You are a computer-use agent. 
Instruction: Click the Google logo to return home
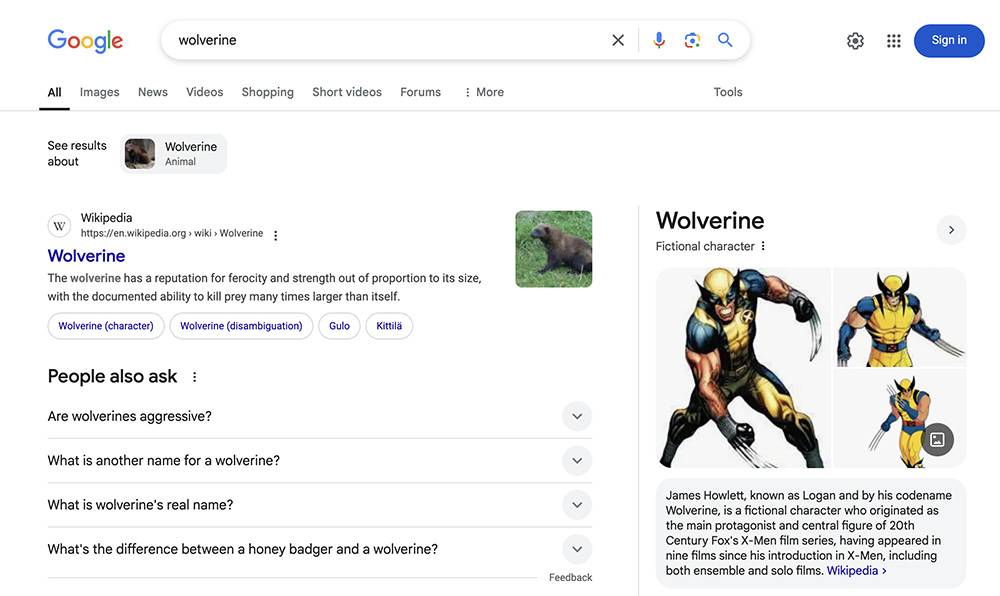point(85,40)
